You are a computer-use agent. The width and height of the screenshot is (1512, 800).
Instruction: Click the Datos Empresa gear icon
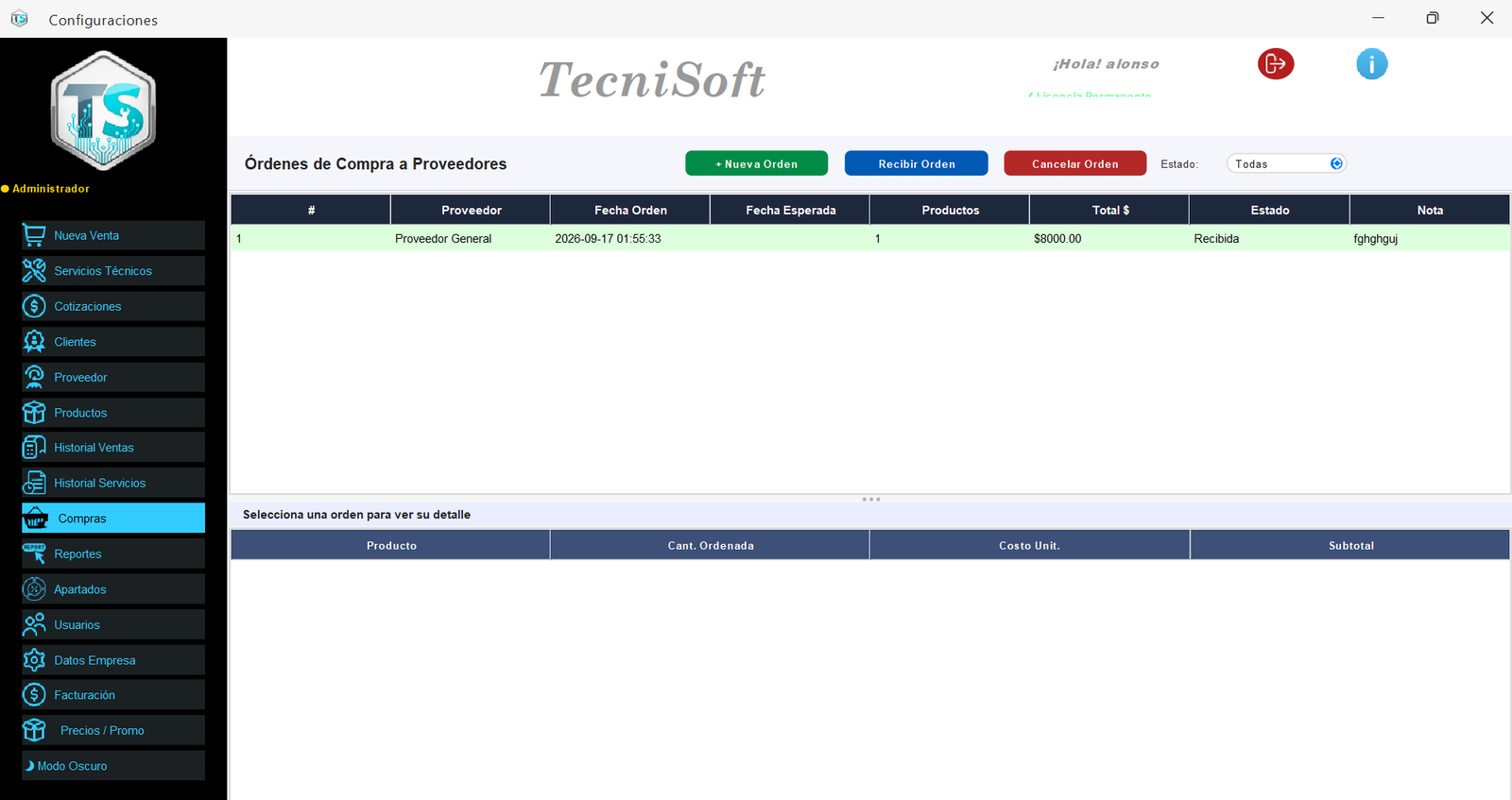pyautogui.click(x=34, y=660)
